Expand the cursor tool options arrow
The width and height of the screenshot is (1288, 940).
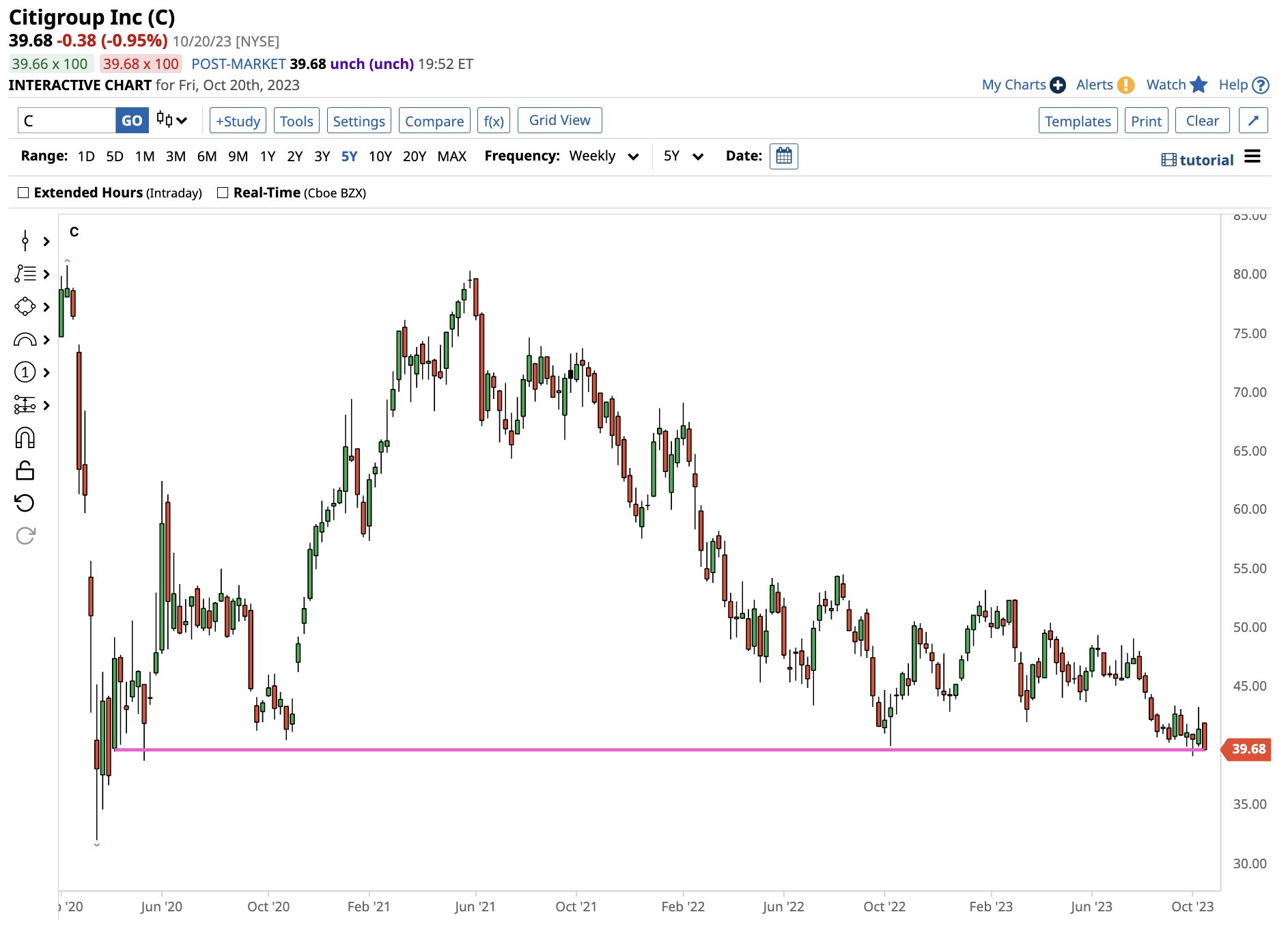[46, 241]
